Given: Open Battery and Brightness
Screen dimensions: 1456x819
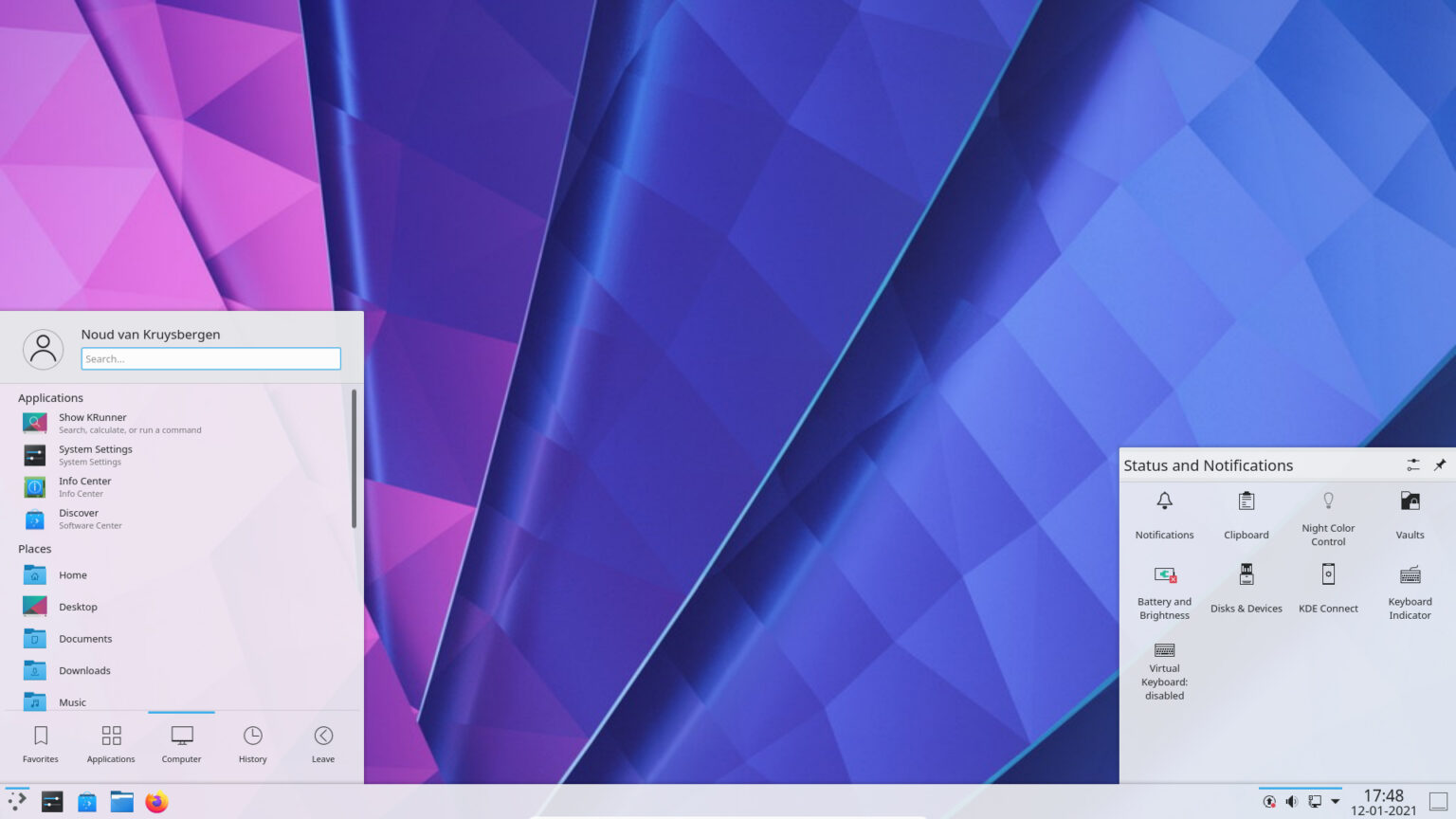Looking at the screenshot, I should coord(1164,588).
